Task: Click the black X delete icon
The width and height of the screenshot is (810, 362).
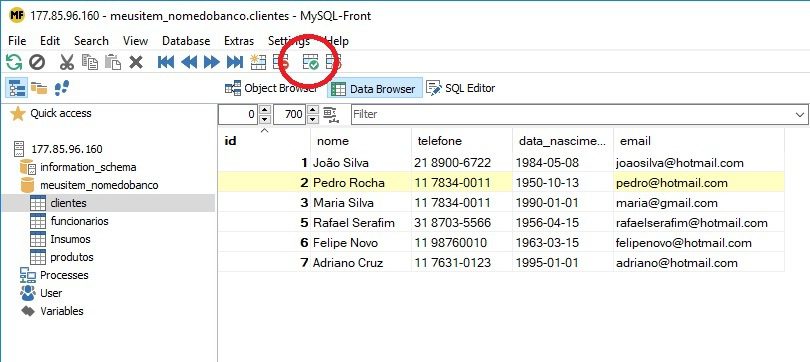Action: click(136, 63)
